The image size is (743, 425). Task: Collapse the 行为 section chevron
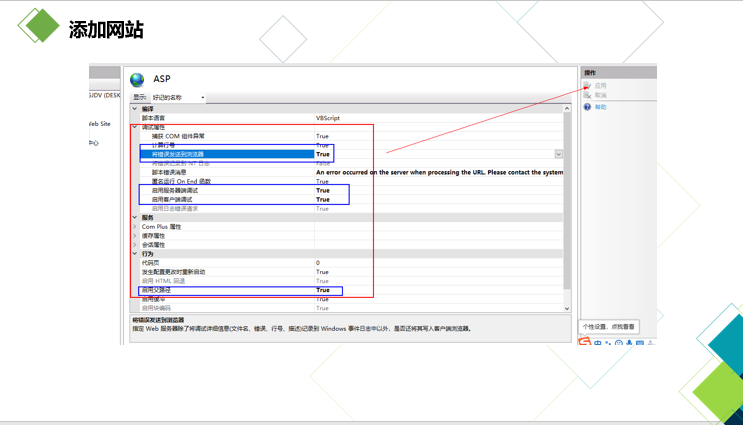pos(135,253)
